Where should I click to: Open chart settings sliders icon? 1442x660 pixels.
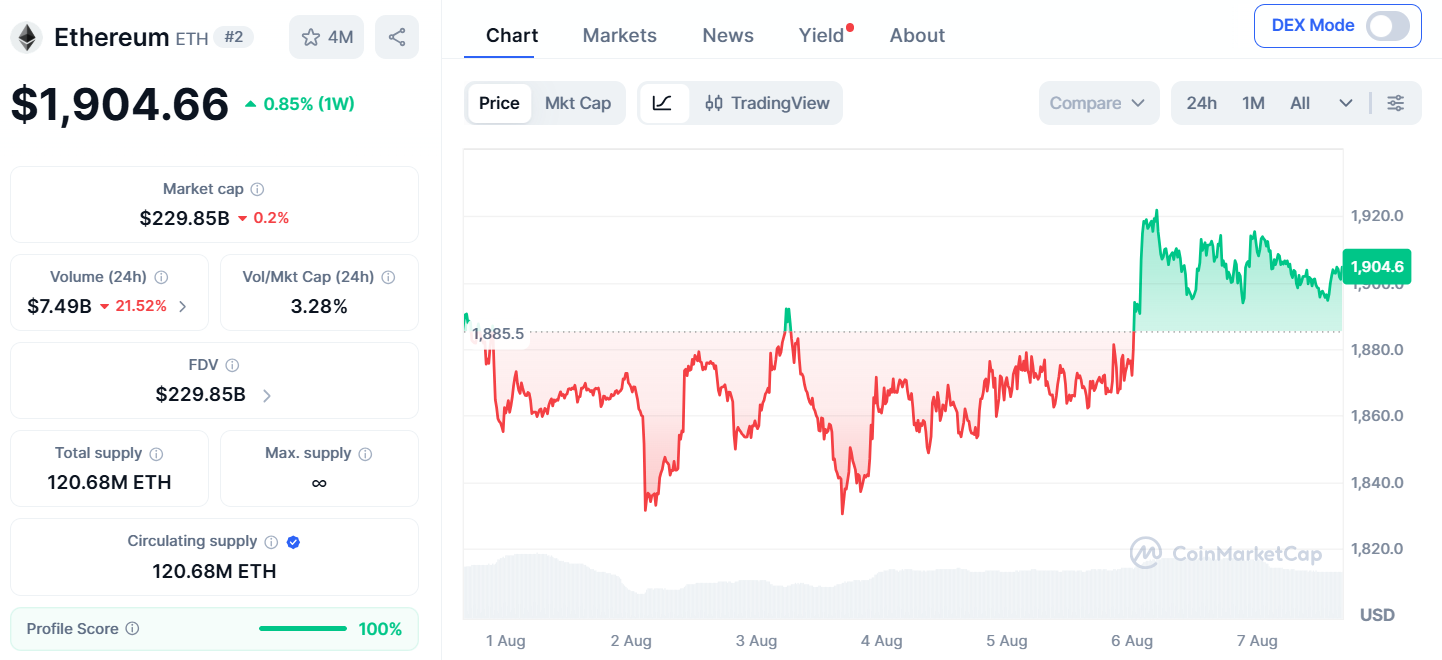click(1396, 103)
